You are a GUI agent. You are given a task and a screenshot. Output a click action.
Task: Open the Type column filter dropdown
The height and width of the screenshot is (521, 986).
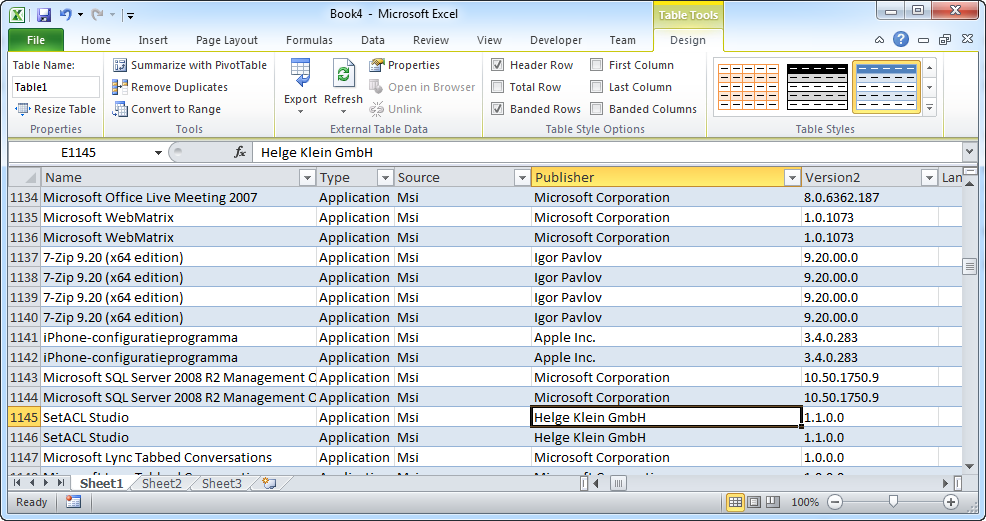385,178
